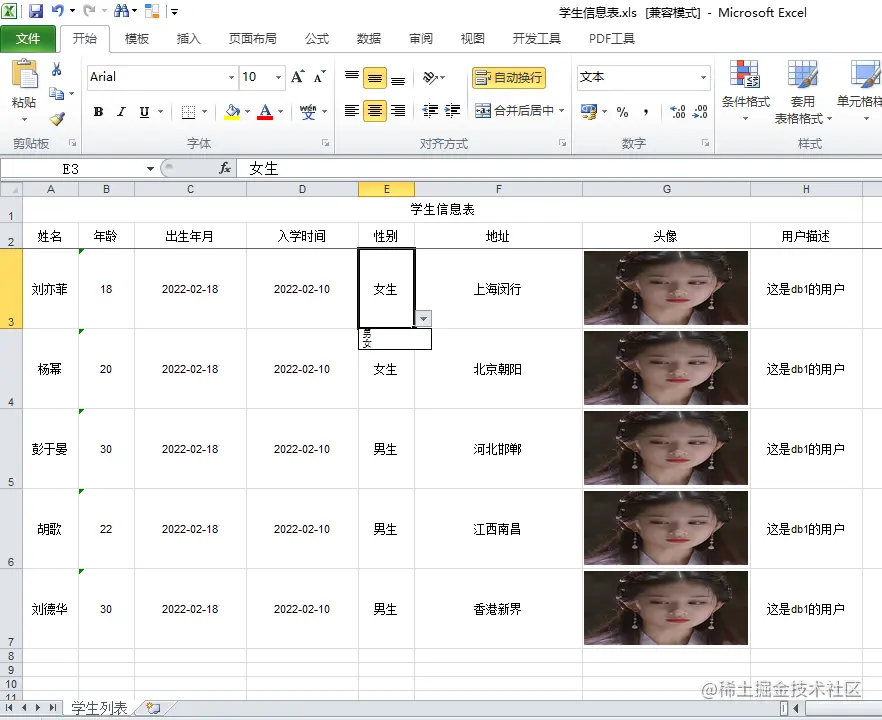Toggle middle vertical alignment

(x=375, y=78)
